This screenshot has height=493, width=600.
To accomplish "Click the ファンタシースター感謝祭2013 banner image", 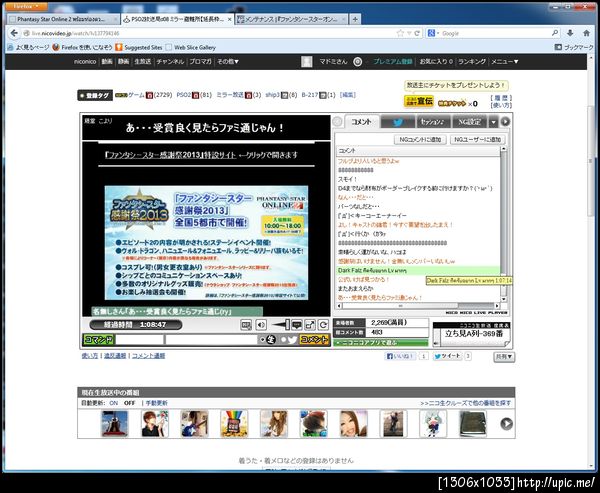I will tap(206, 243).
